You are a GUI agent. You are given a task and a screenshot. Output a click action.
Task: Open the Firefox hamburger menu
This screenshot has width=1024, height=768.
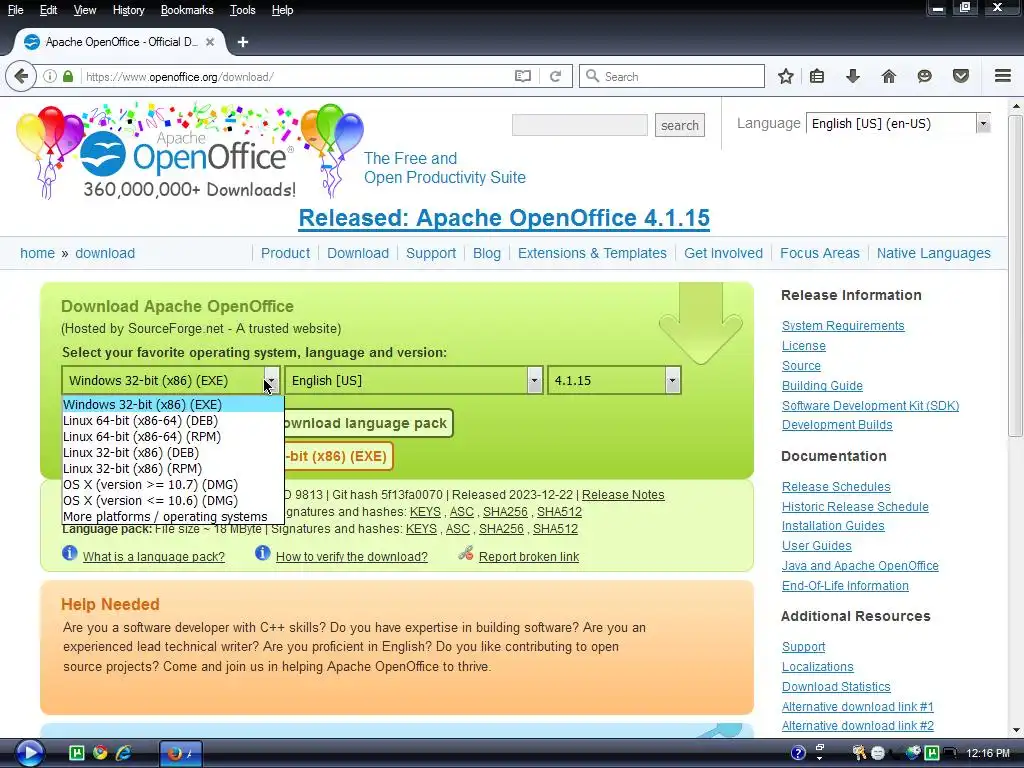point(1003,76)
